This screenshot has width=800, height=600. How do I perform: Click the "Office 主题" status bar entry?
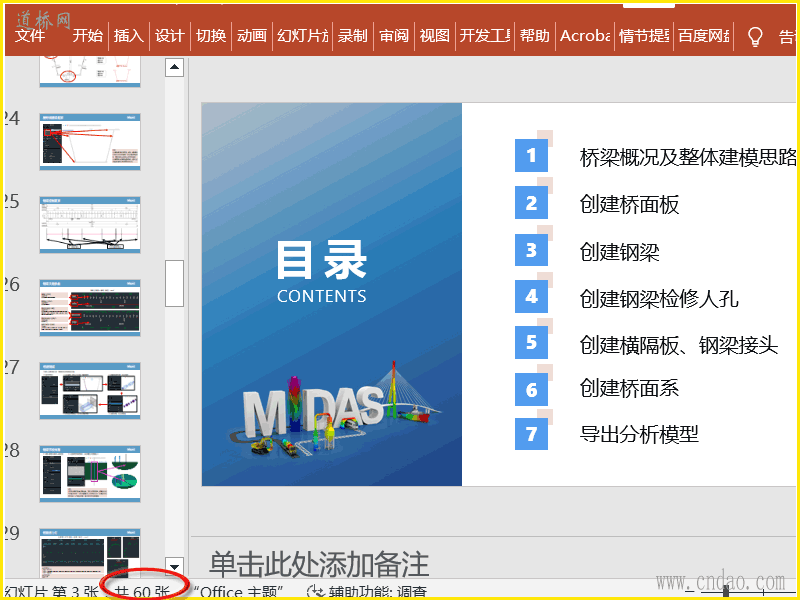pyautogui.click(x=238, y=592)
